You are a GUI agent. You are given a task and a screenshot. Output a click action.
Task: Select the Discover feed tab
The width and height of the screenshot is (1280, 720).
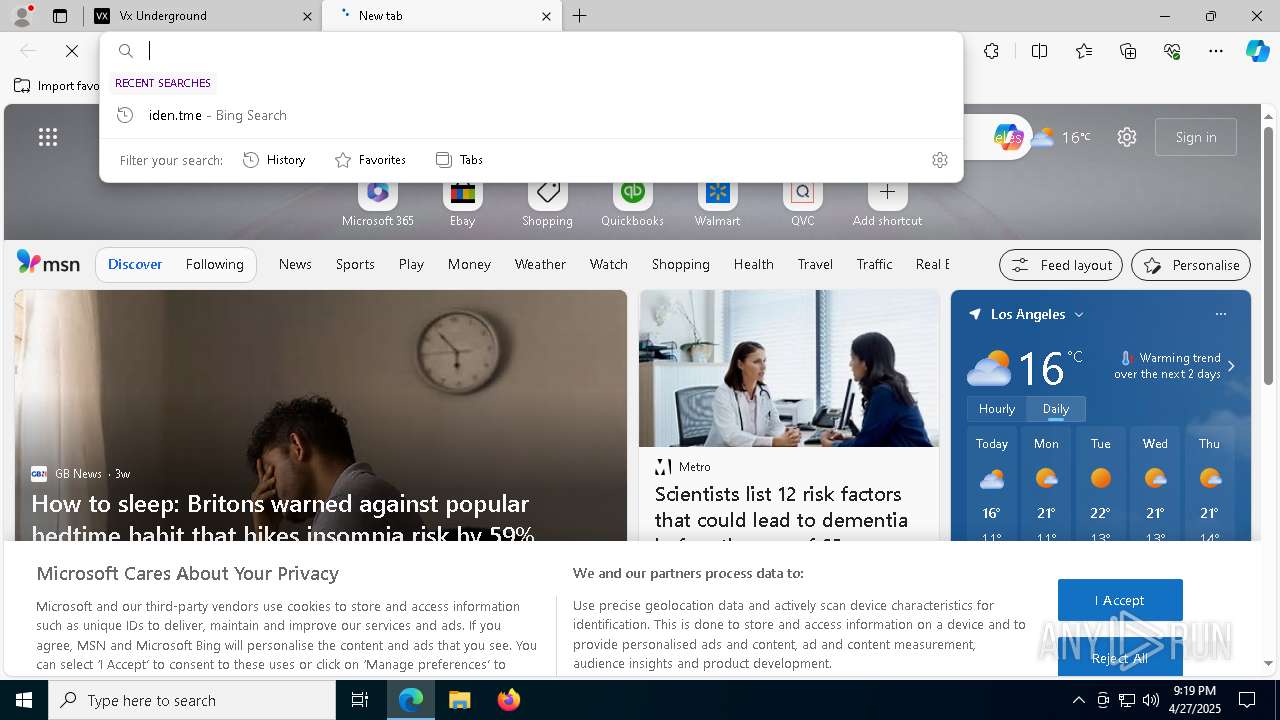pyautogui.click(x=135, y=264)
